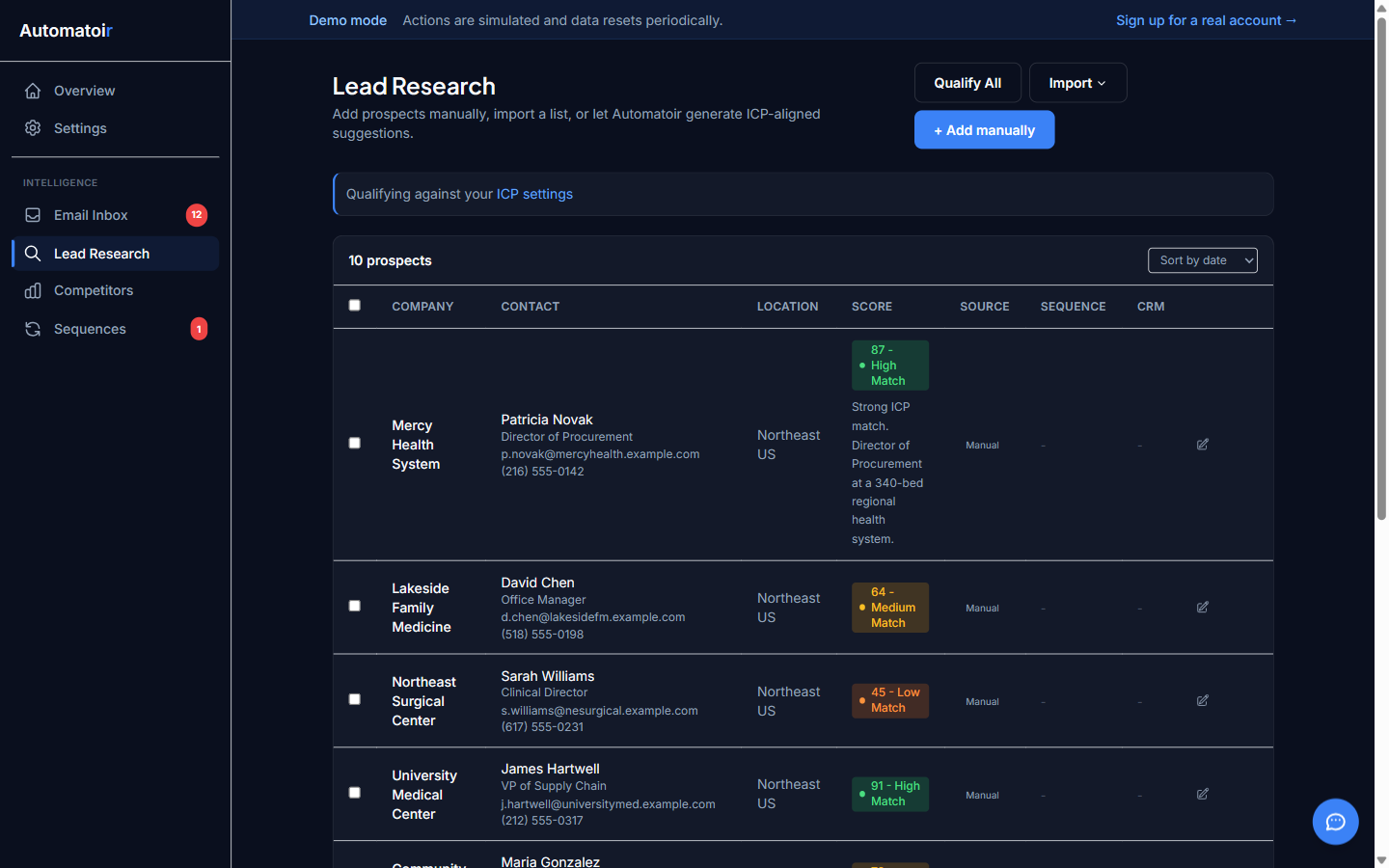Screen dimensions: 1389x868
Task: Click the Score column header
Action: [872, 307]
